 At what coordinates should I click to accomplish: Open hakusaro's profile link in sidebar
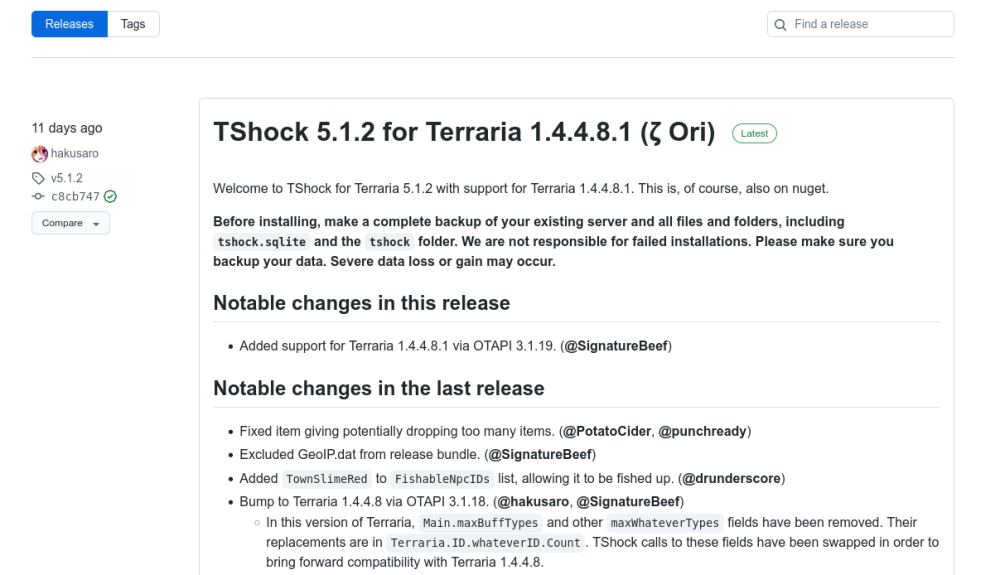tap(75, 154)
